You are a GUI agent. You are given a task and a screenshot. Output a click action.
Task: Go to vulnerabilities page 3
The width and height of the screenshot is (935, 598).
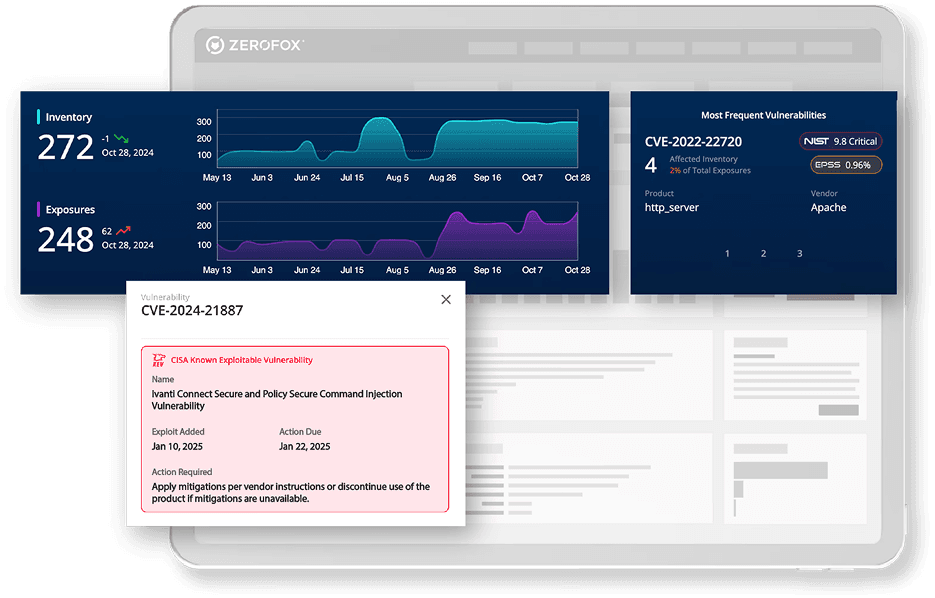tap(800, 253)
